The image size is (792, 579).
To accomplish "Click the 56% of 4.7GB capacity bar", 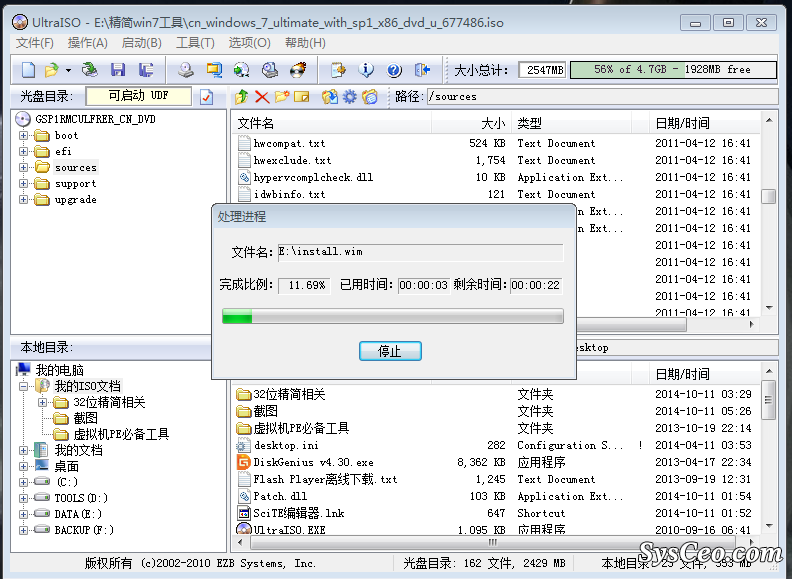I will [x=673, y=70].
